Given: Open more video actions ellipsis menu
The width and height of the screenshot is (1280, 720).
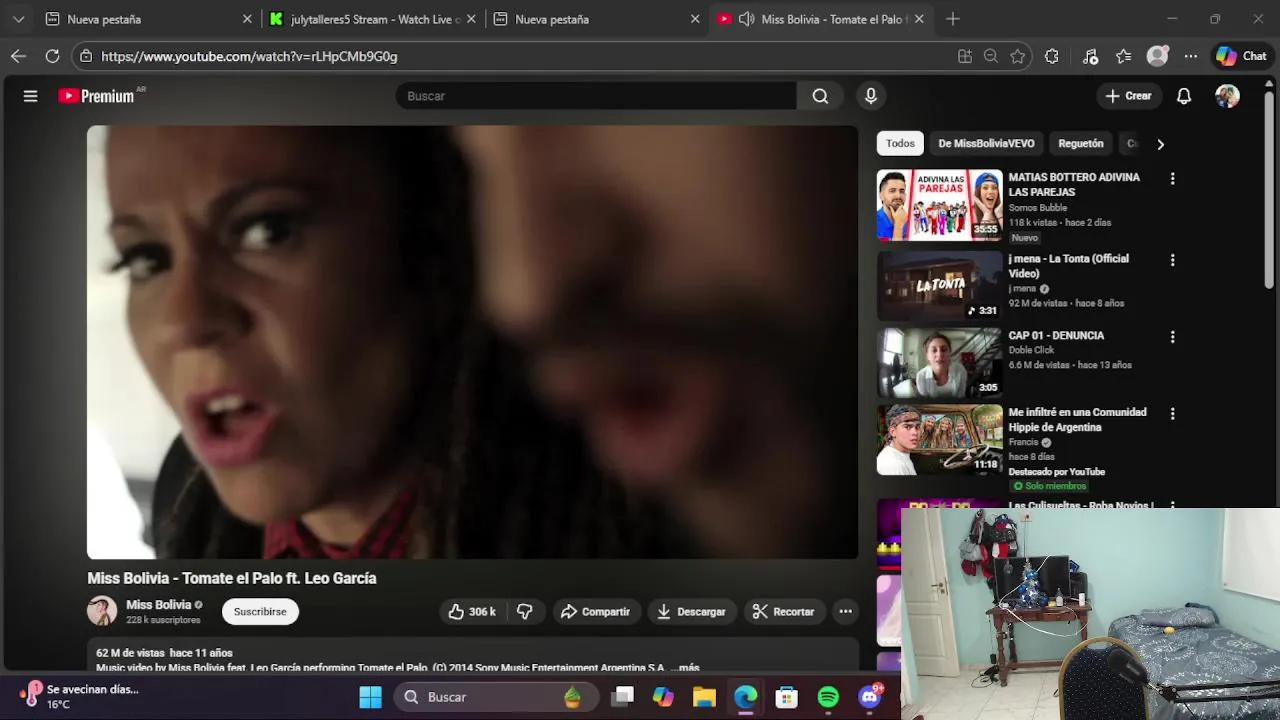Looking at the screenshot, I should pyautogui.click(x=845, y=612).
